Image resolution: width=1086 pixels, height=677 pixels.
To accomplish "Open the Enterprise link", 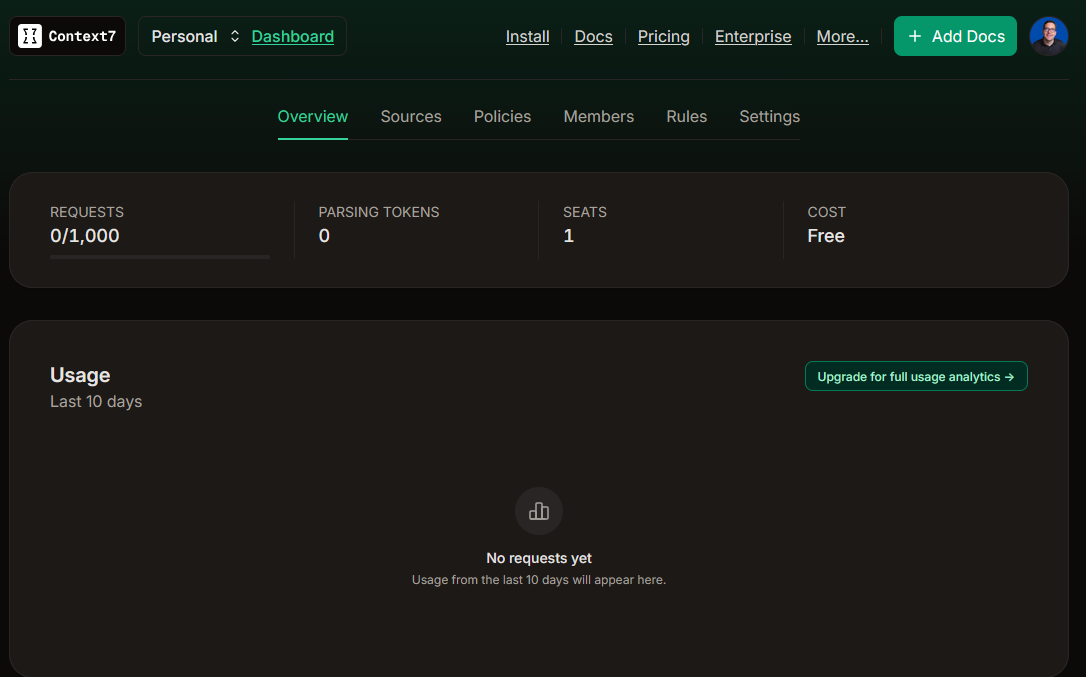I will click(x=753, y=36).
